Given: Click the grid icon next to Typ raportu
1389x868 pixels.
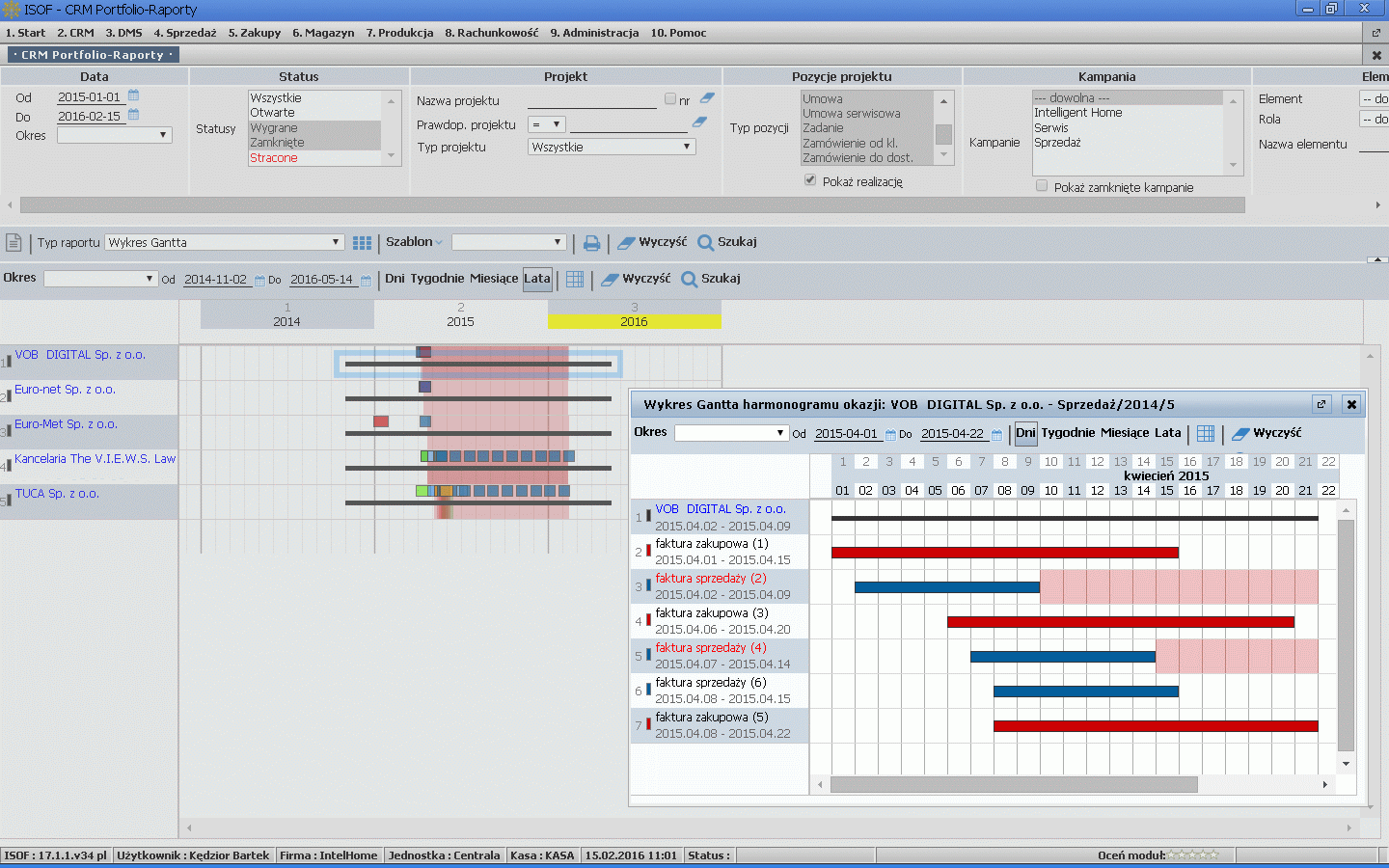Looking at the screenshot, I should 362,243.
